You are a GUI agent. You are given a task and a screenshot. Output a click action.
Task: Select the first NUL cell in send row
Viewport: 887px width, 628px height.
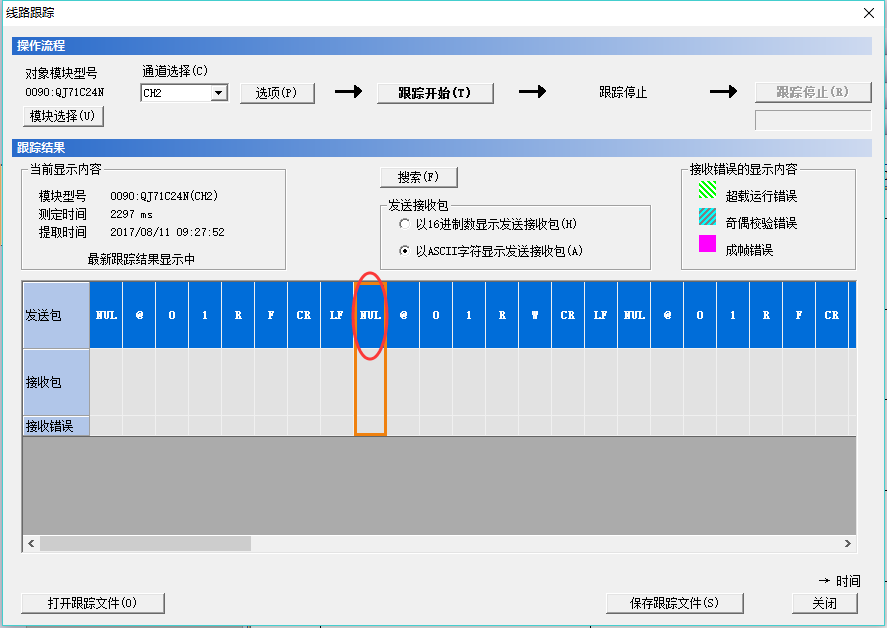pyautogui.click(x=106, y=315)
